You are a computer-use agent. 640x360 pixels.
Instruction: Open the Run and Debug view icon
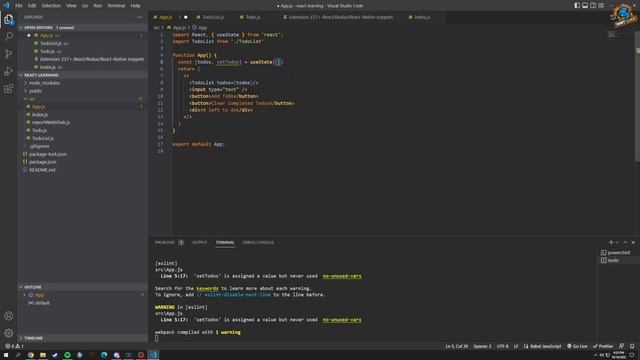(9, 71)
